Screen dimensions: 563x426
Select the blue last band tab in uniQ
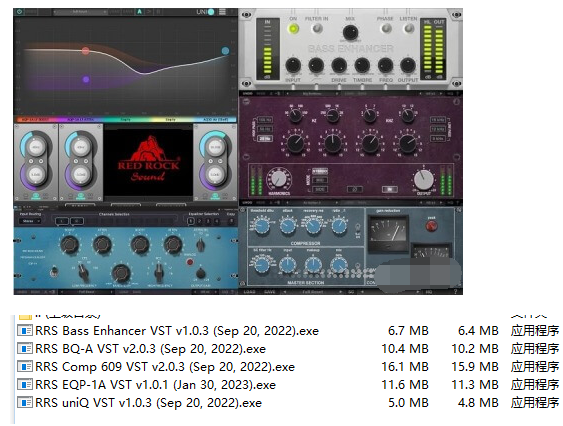[215, 119]
